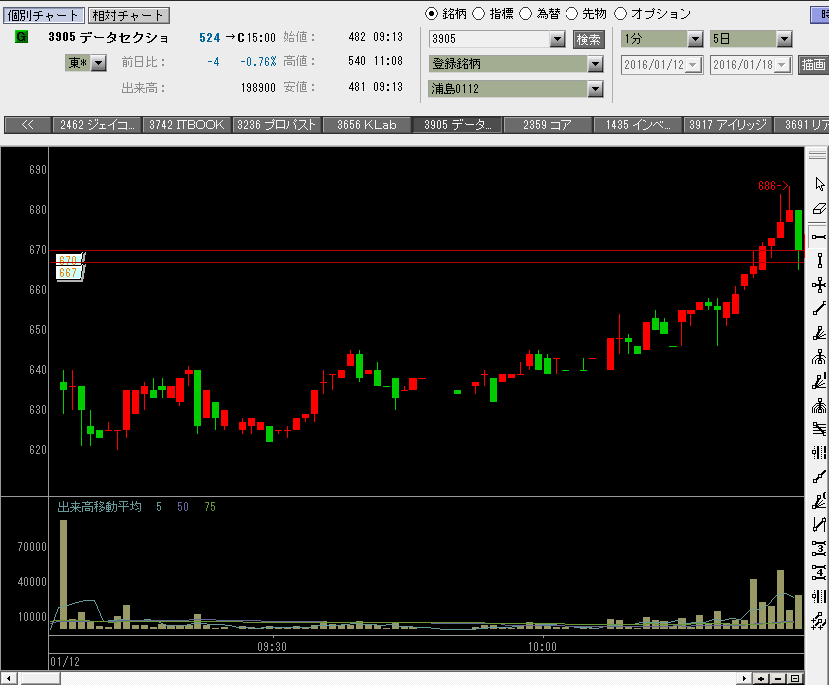The height and width of the screenshot is (685, 829).
Task: Pick the N-shaped zigzag drawing tool
Action: (x=819, y=524)
